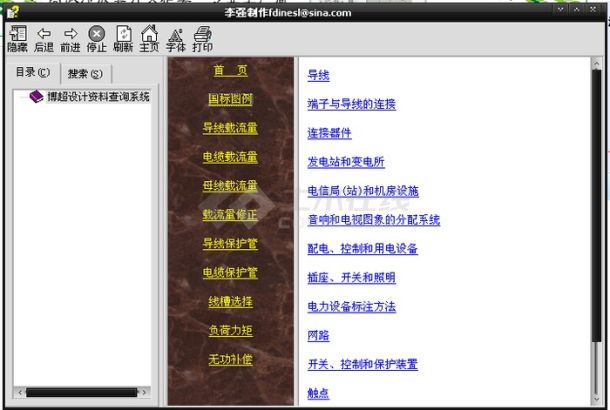Open the 电力设备标注方法 link
Screen dimensions: 610x410
point(351,307)
